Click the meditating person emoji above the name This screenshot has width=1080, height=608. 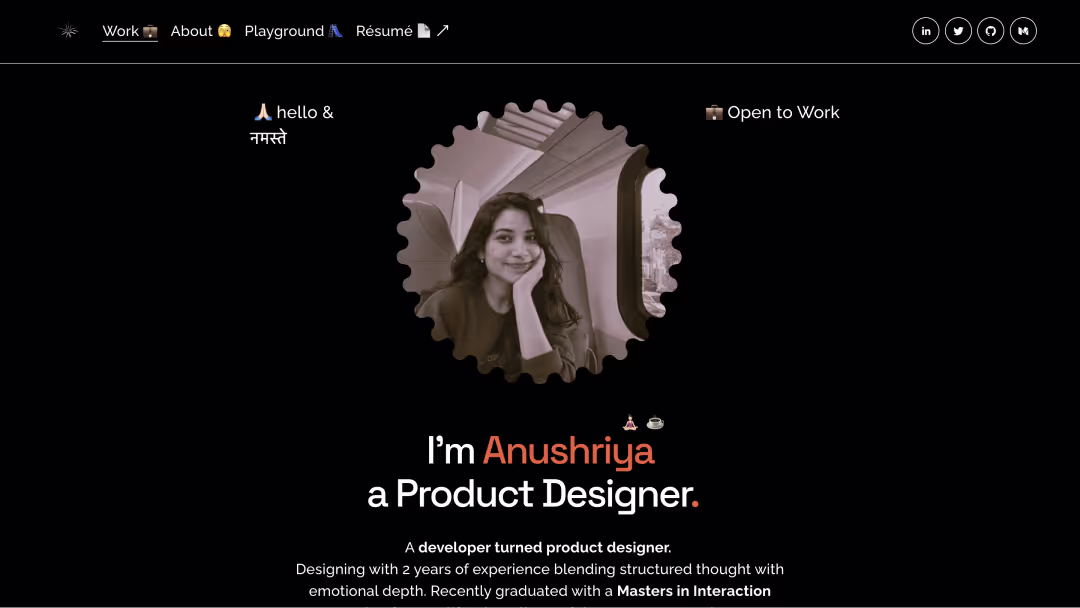click(630, 423)
